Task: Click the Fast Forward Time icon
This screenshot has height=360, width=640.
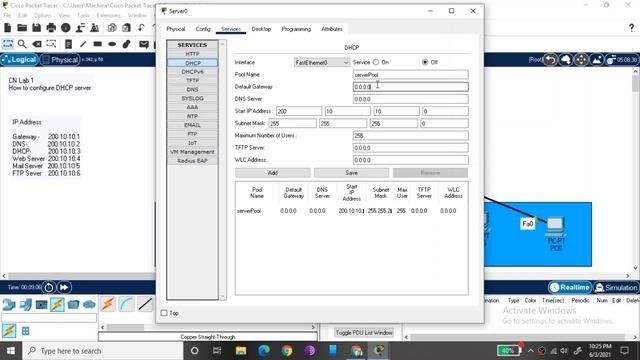Action: [x=64, y=287]
